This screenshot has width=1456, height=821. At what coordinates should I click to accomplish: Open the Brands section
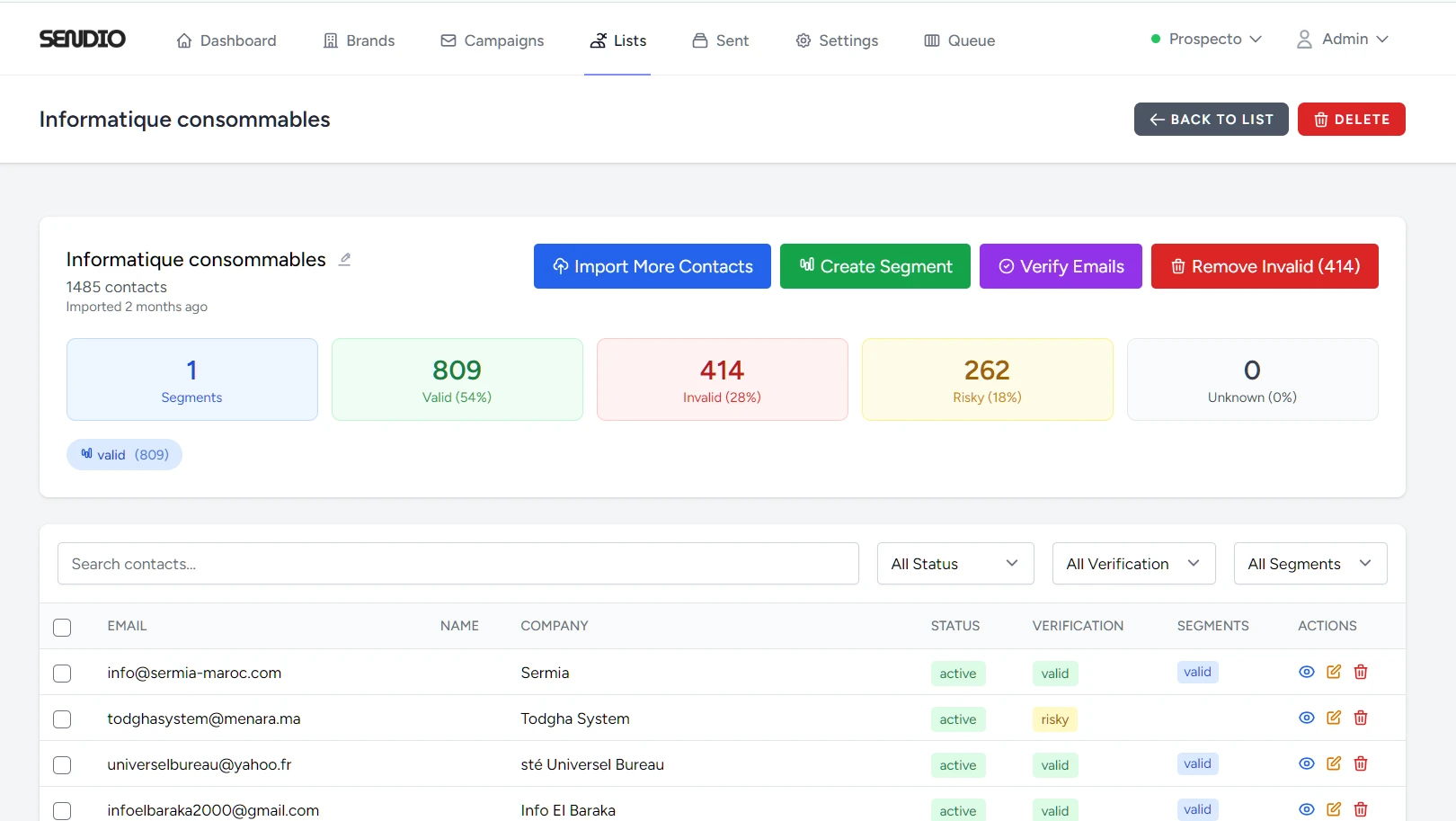[x=359, y=40]
